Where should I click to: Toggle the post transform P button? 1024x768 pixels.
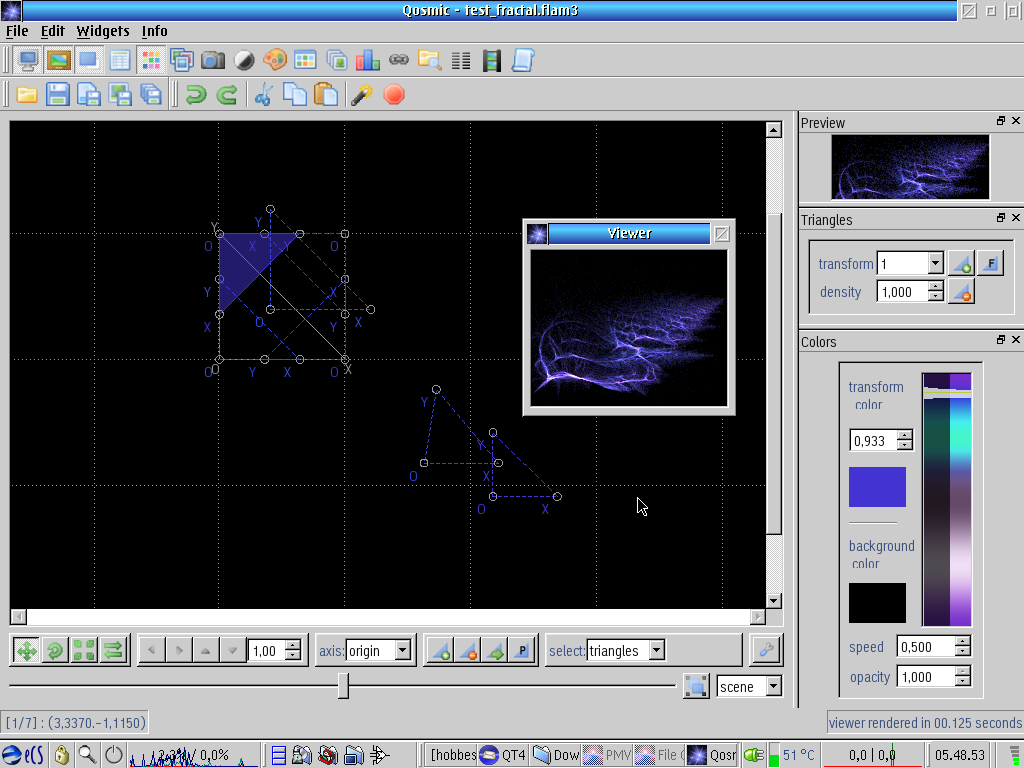pos(522,651)
